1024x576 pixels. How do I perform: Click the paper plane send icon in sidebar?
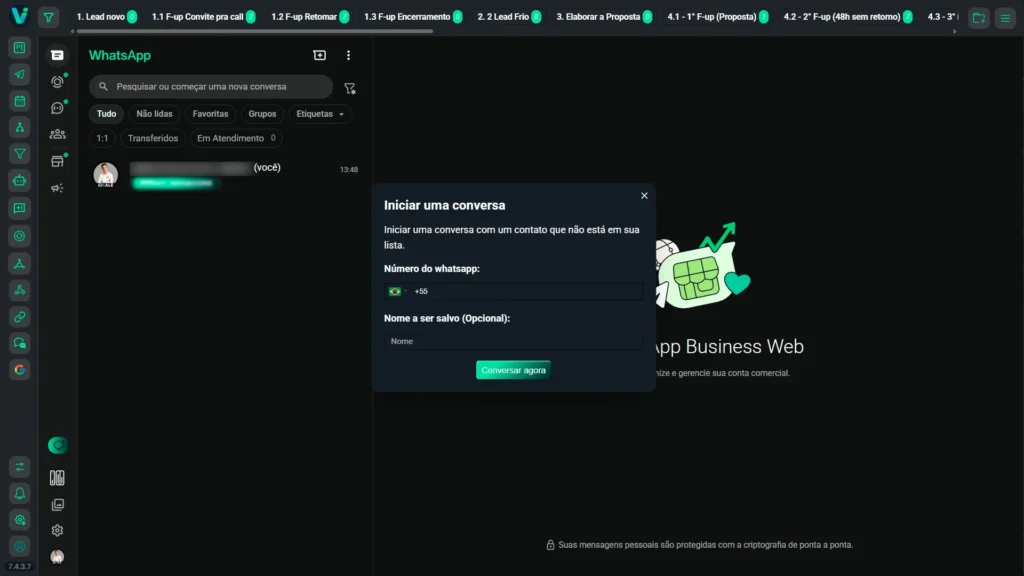tap(19, 75)
